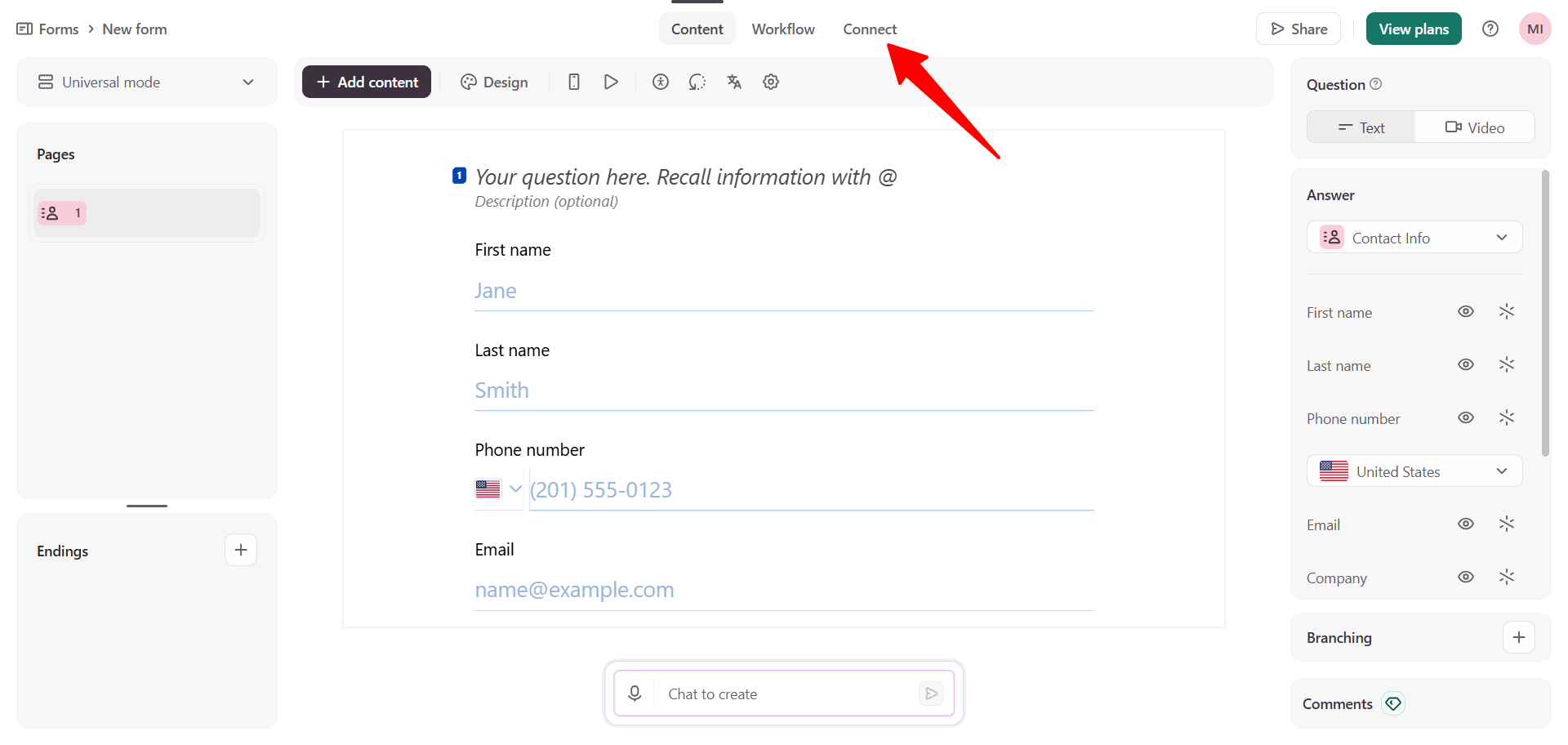
Task: Switch question type to Text
Action: (x=1361, y=127)
